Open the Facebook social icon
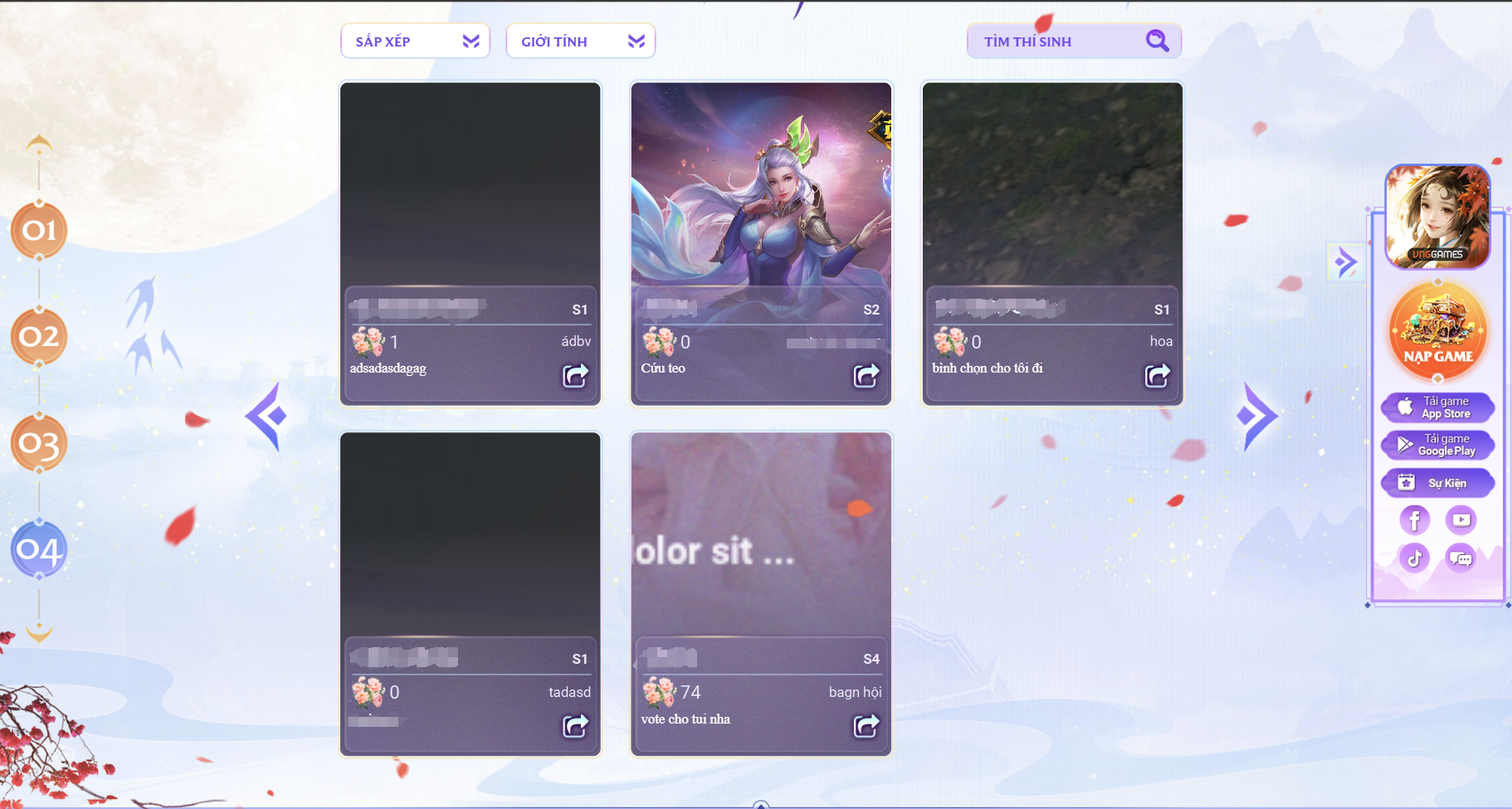1512x809 pixels. click(1415, 520)
